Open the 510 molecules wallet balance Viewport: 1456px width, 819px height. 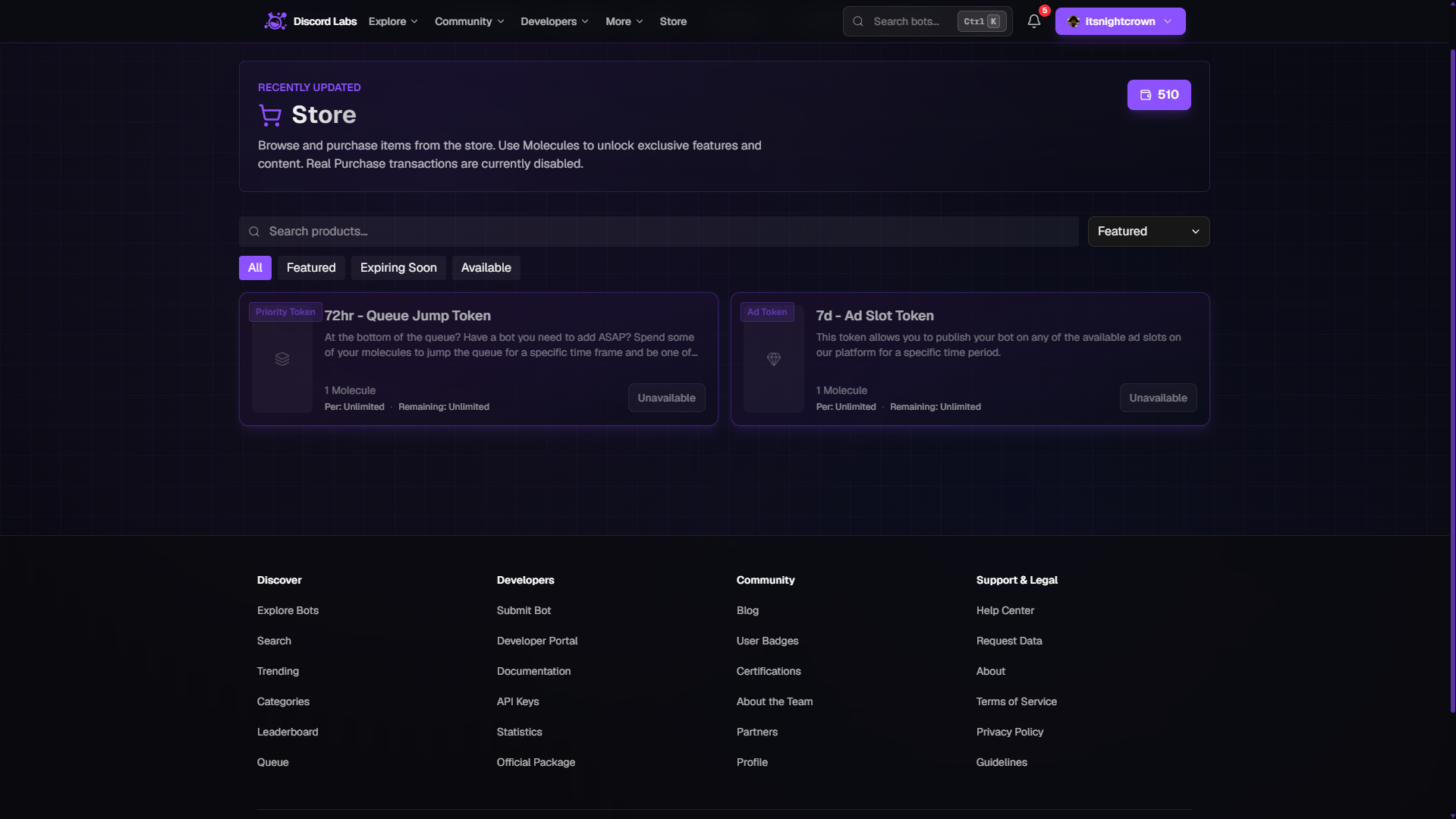pyautogui.click(x=1159, y=95)
